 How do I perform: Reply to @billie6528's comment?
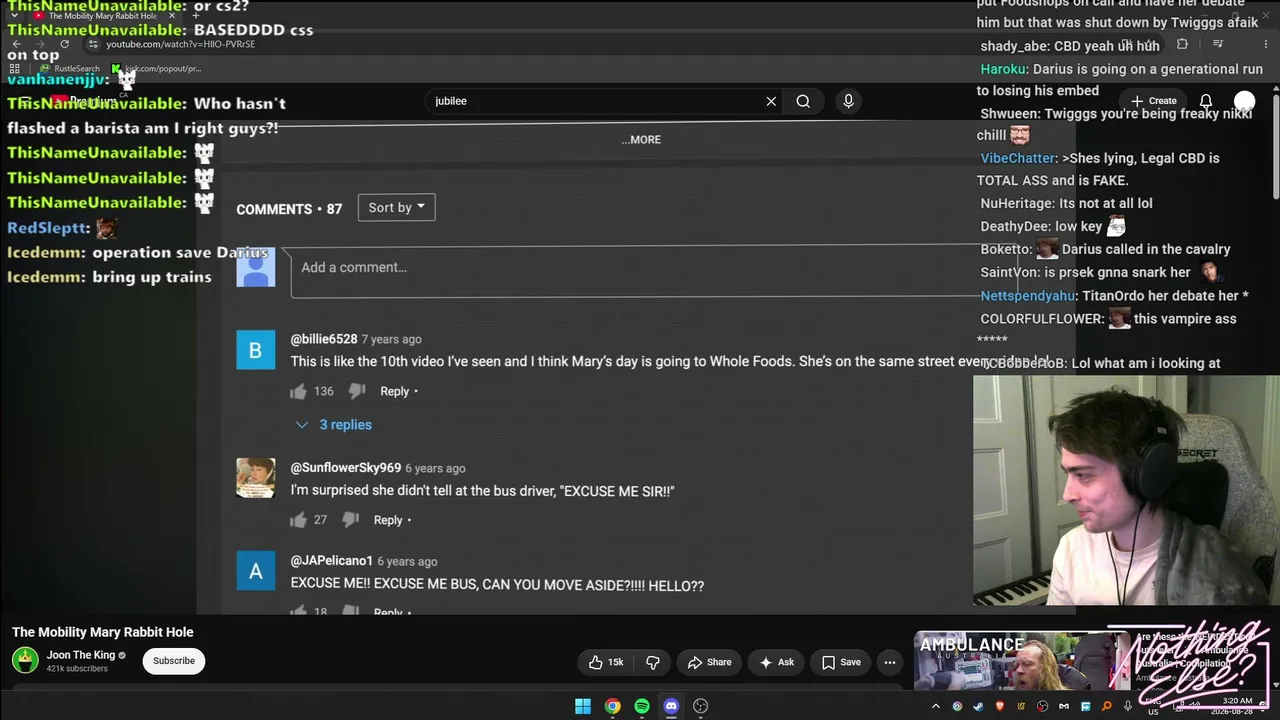tap(394, 391)
